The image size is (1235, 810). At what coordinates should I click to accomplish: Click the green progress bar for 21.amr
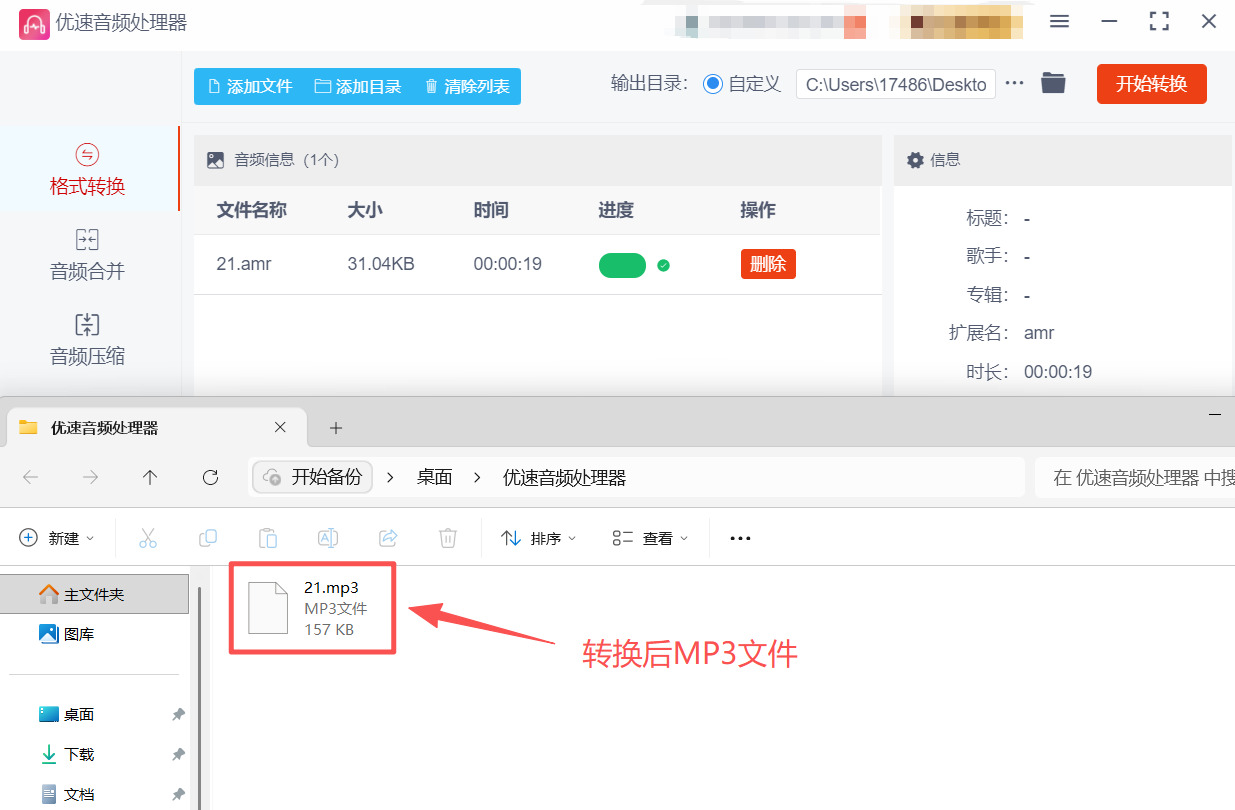622,265
